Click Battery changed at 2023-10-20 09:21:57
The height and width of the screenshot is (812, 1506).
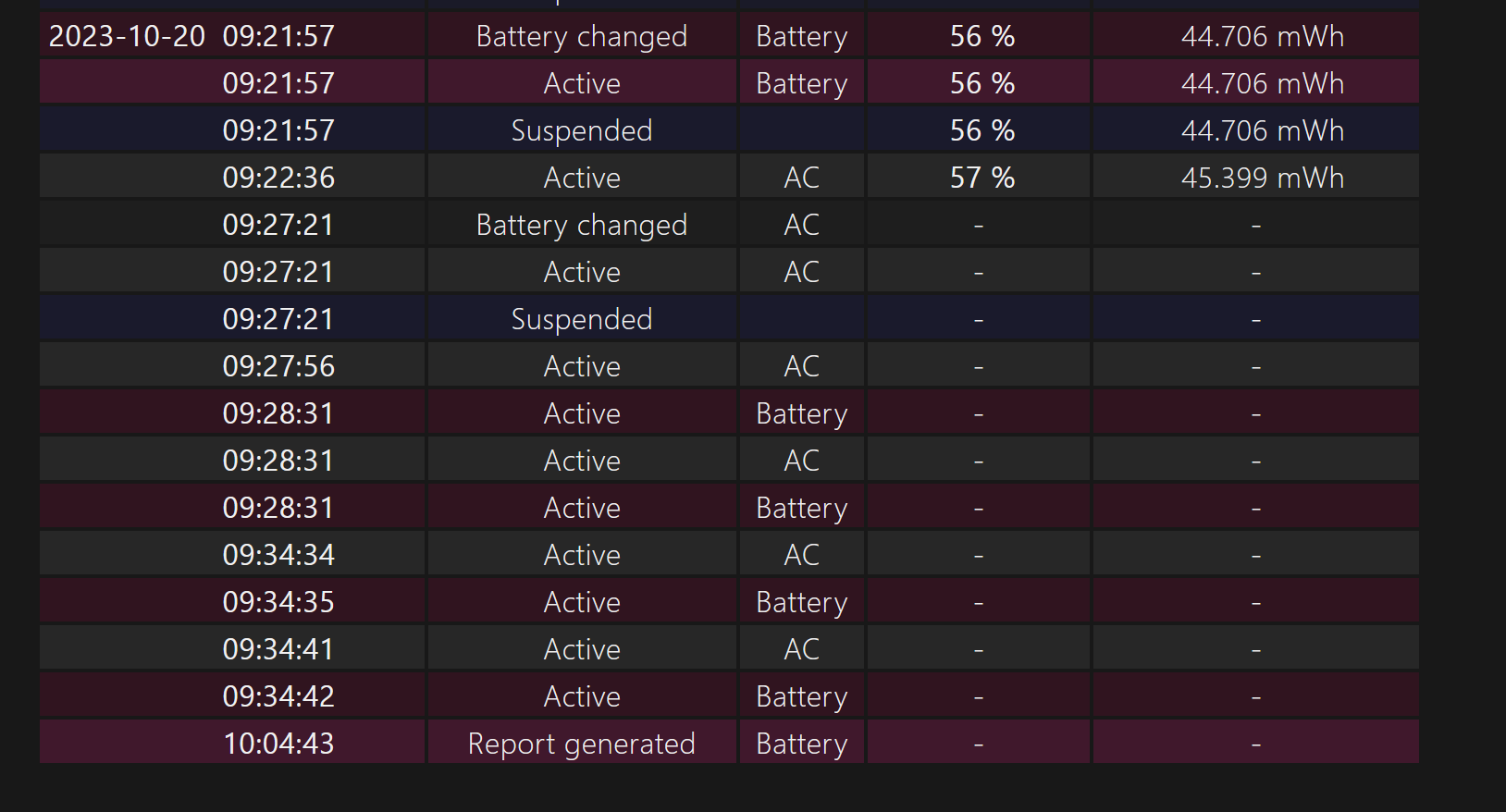[582, 36]
